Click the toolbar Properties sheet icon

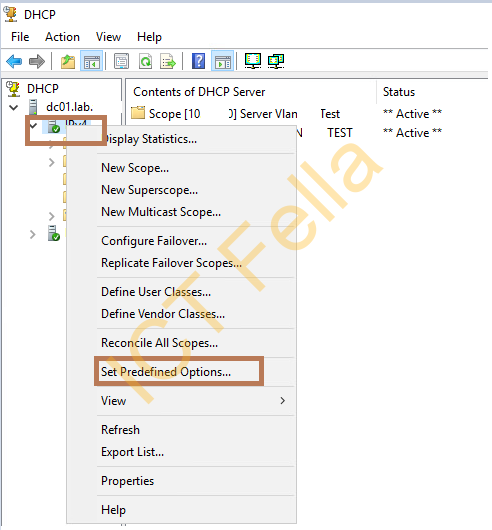pos(122,61)
